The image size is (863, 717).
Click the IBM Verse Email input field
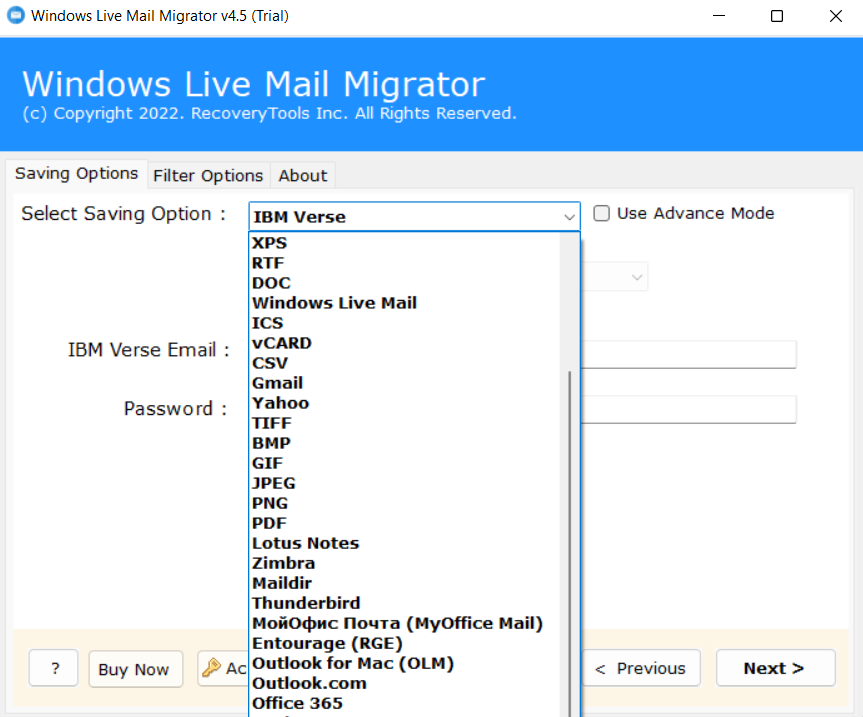[689, 354]
